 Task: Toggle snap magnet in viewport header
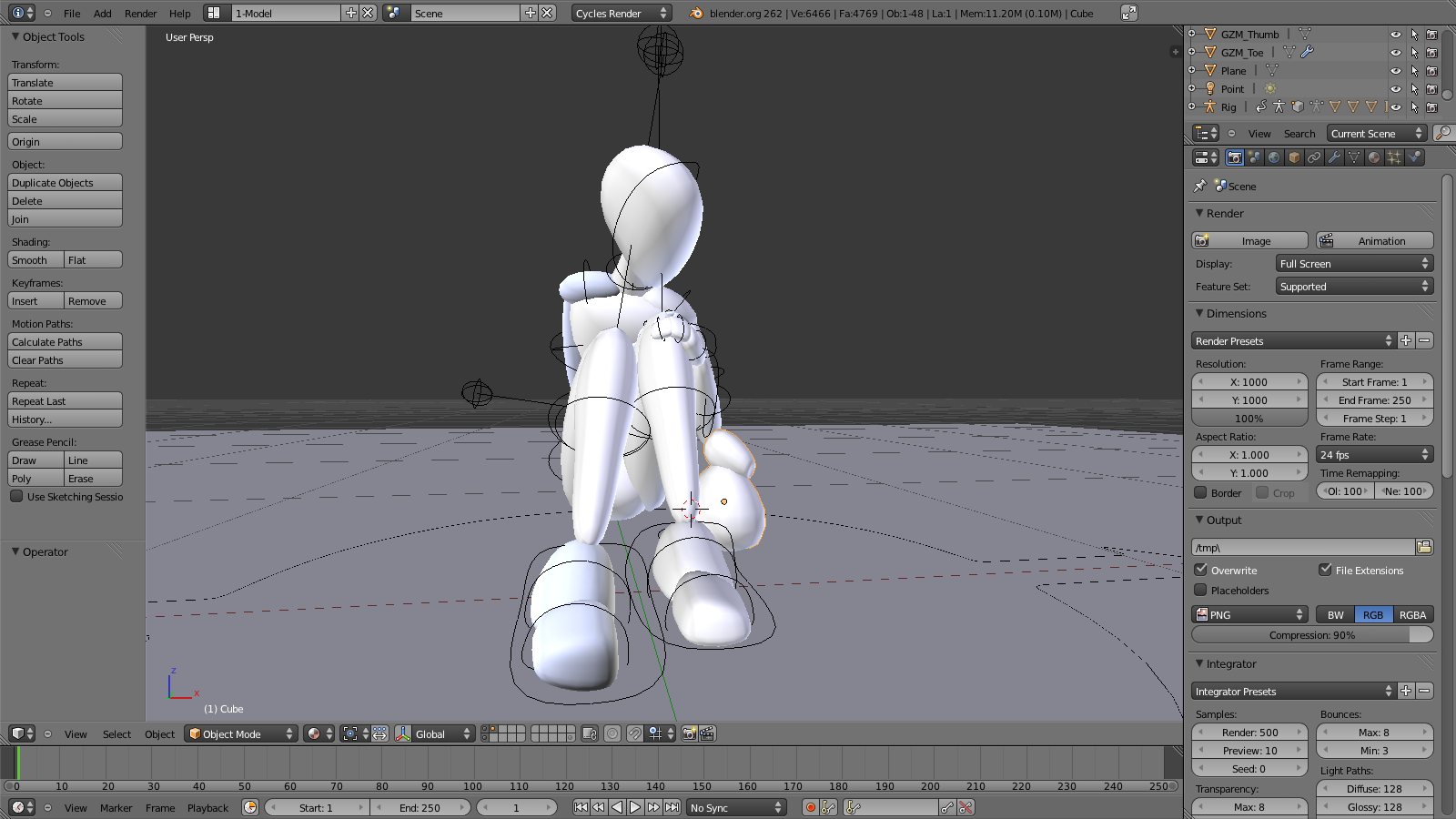tap(635, 733)
